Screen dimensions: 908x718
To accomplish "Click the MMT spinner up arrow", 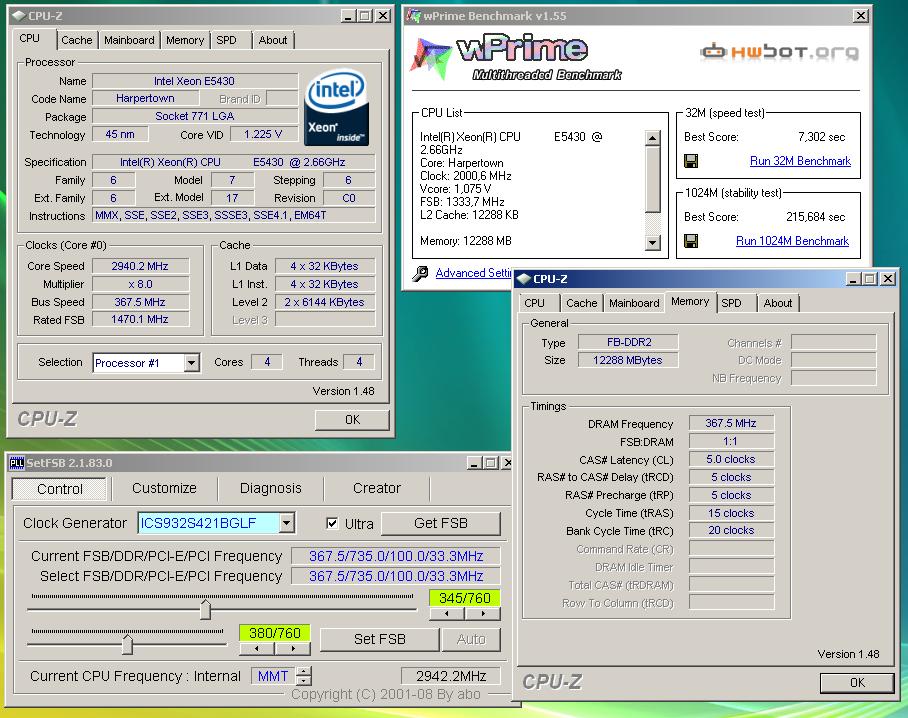I will 304,671.
